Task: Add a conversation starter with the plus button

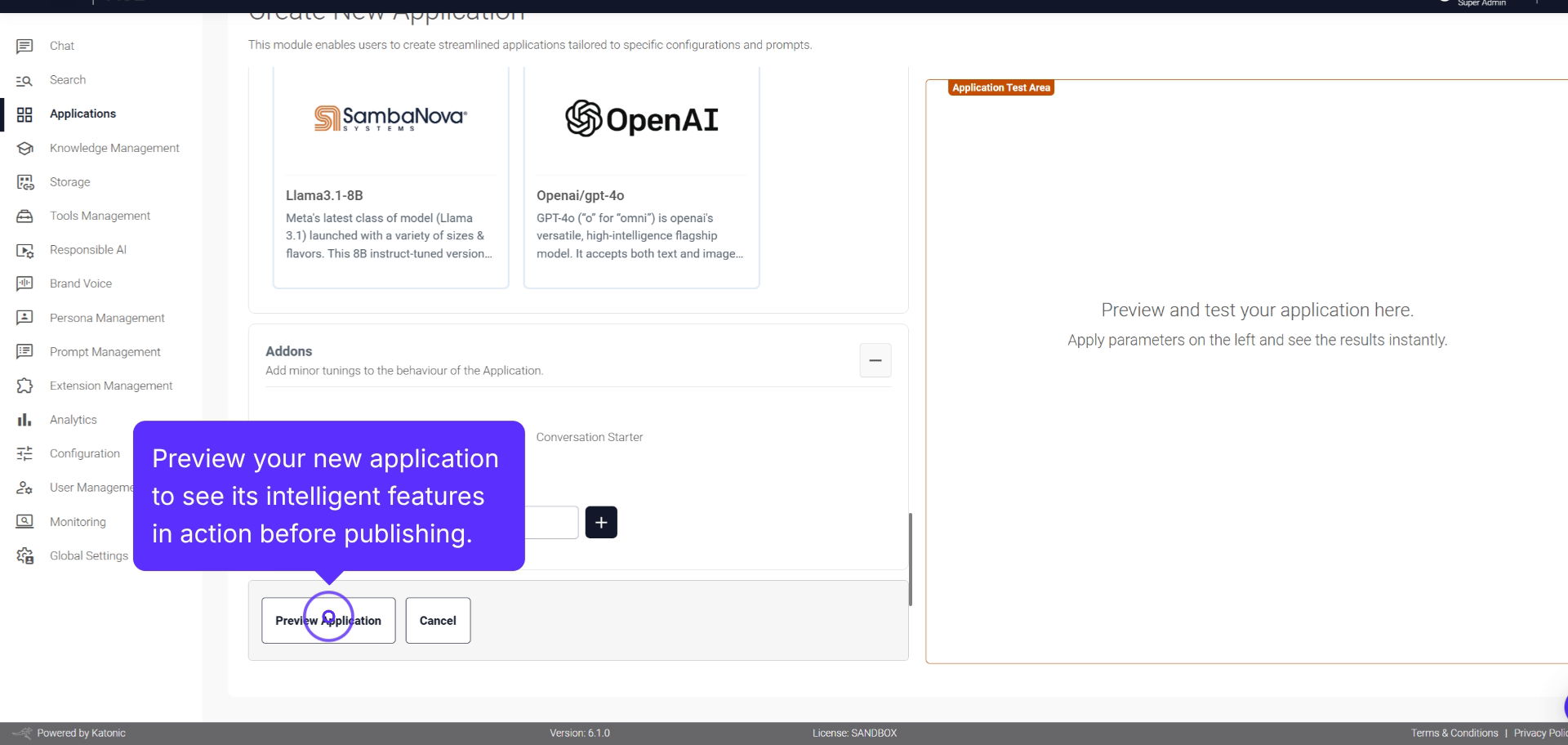Action: 602,522
